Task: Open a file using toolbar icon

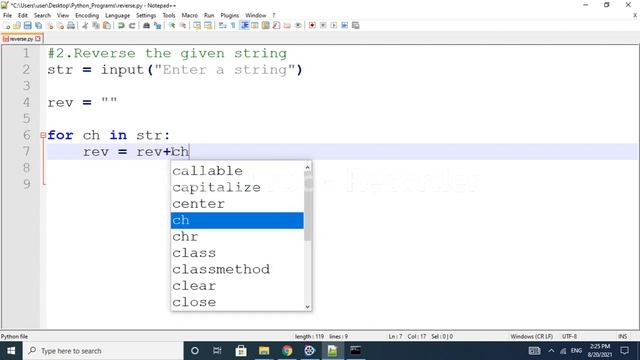Action: [x=17, y=25]
